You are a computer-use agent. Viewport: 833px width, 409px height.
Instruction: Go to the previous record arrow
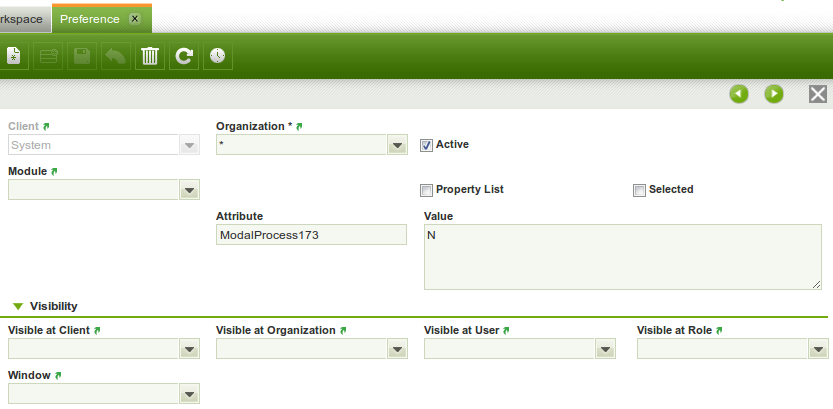(739, 94)
